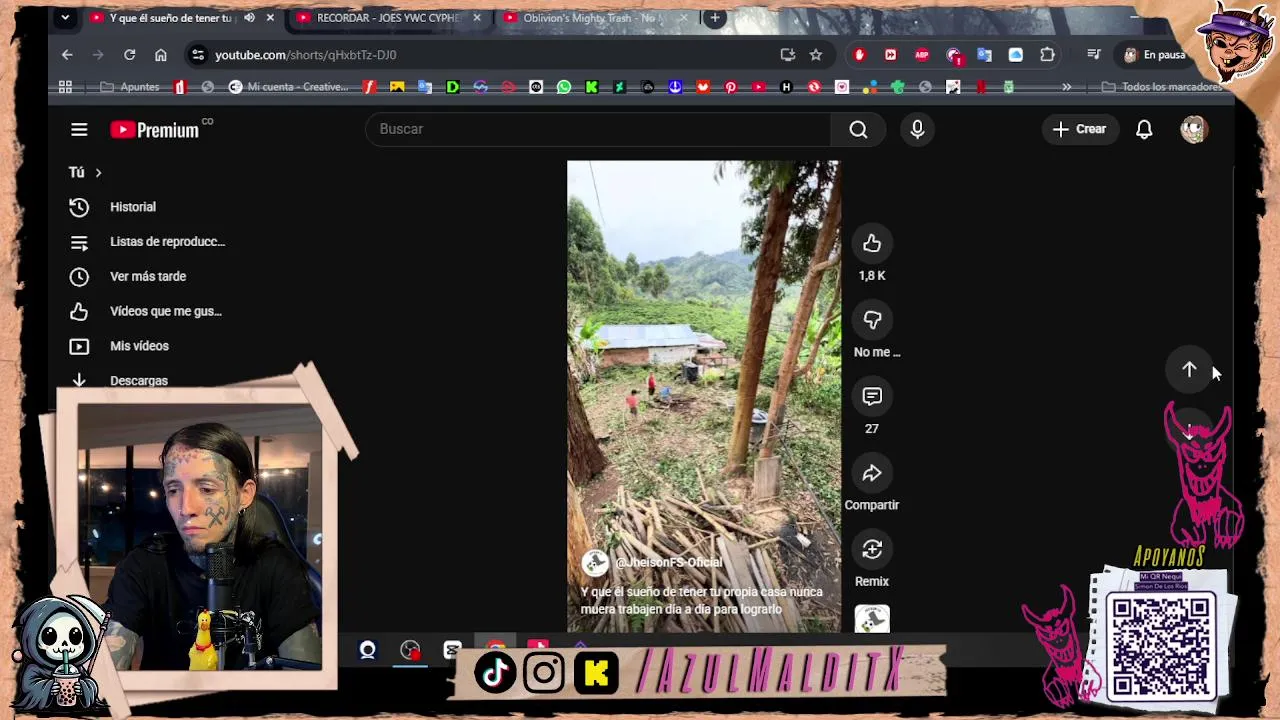
Task: Expand the Tú section chevron
Action: click(x=98, y=173)
